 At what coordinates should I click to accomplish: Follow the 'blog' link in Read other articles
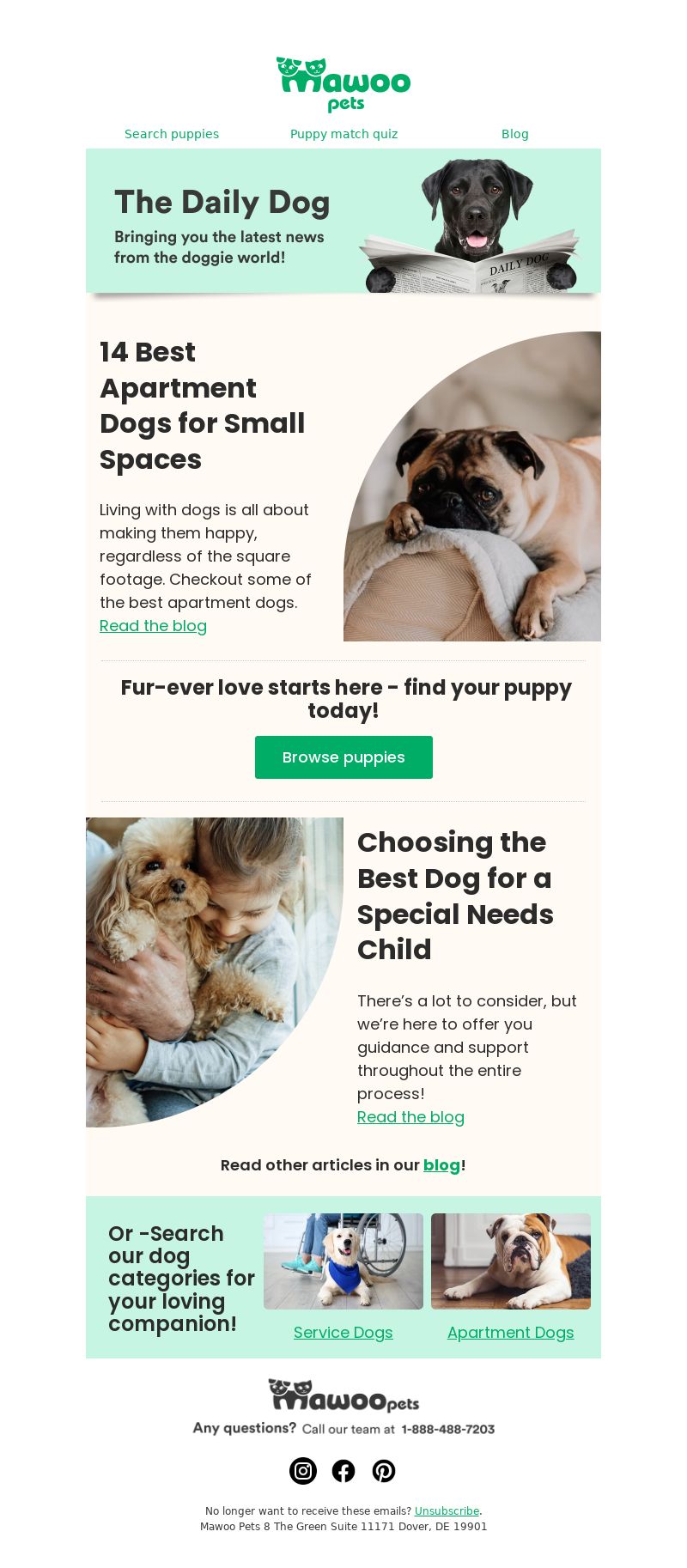pos(441,1165)
